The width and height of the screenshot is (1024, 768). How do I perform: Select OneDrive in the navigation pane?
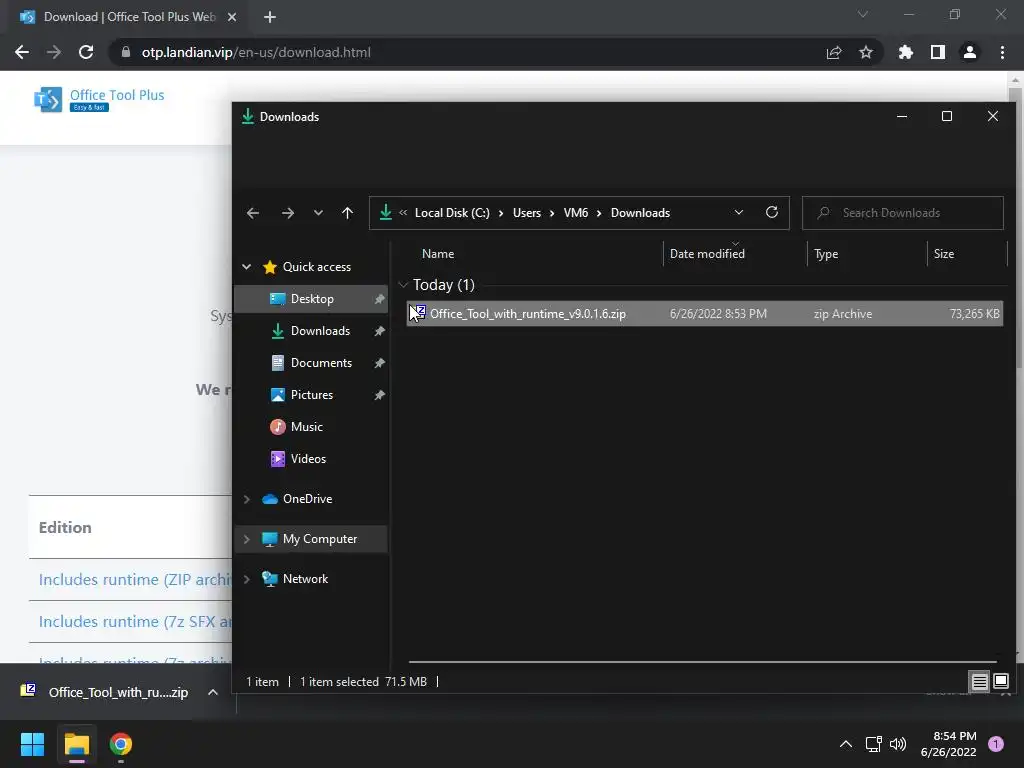coord(307,499)
